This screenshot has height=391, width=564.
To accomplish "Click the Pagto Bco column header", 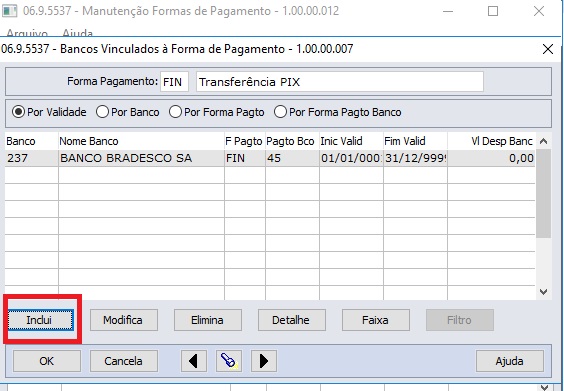I will click(x=292, y=141).
